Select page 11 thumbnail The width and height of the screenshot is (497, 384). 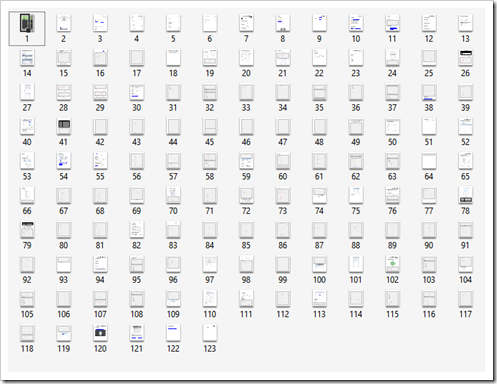392,23
